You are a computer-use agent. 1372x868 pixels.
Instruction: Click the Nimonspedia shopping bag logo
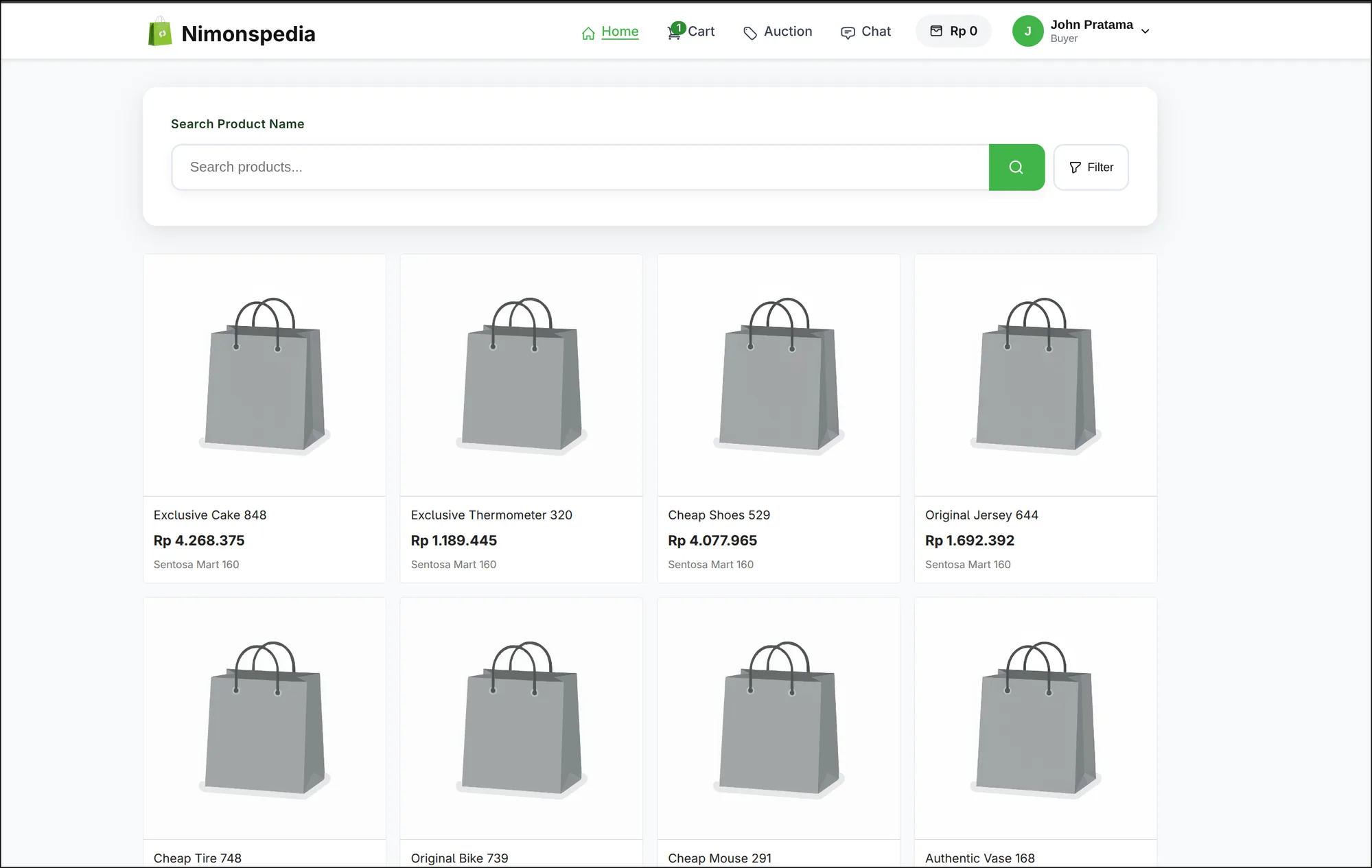coord(160,32)
